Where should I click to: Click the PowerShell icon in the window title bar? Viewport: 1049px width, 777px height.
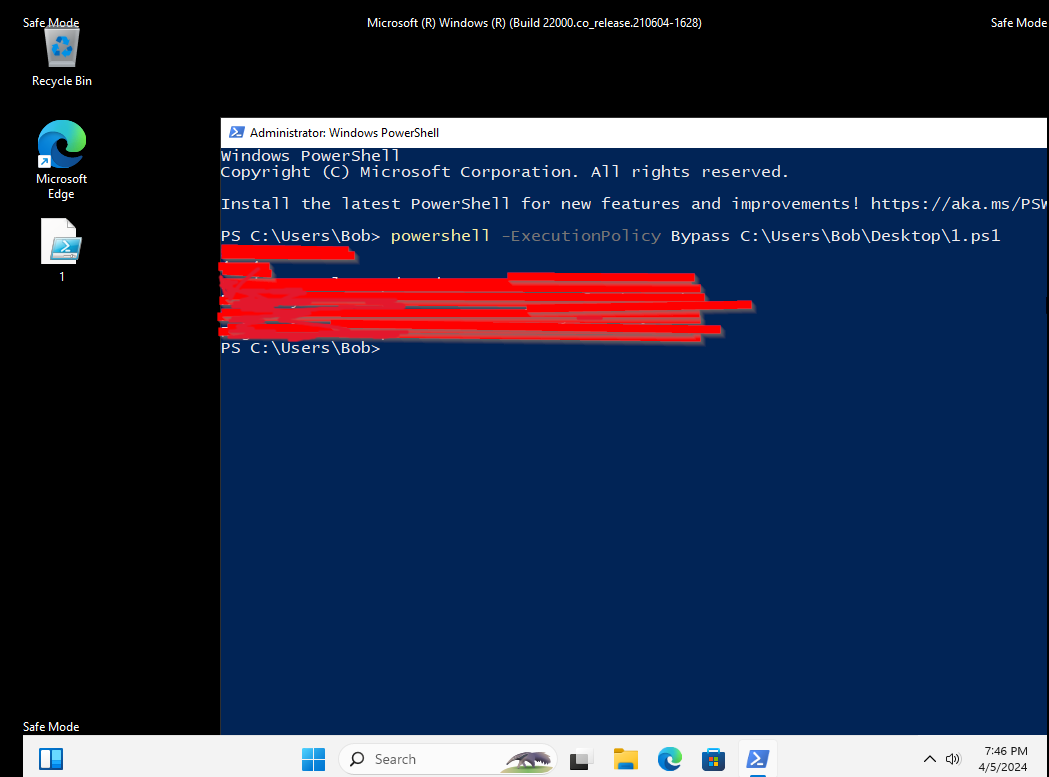coord(237,132)
